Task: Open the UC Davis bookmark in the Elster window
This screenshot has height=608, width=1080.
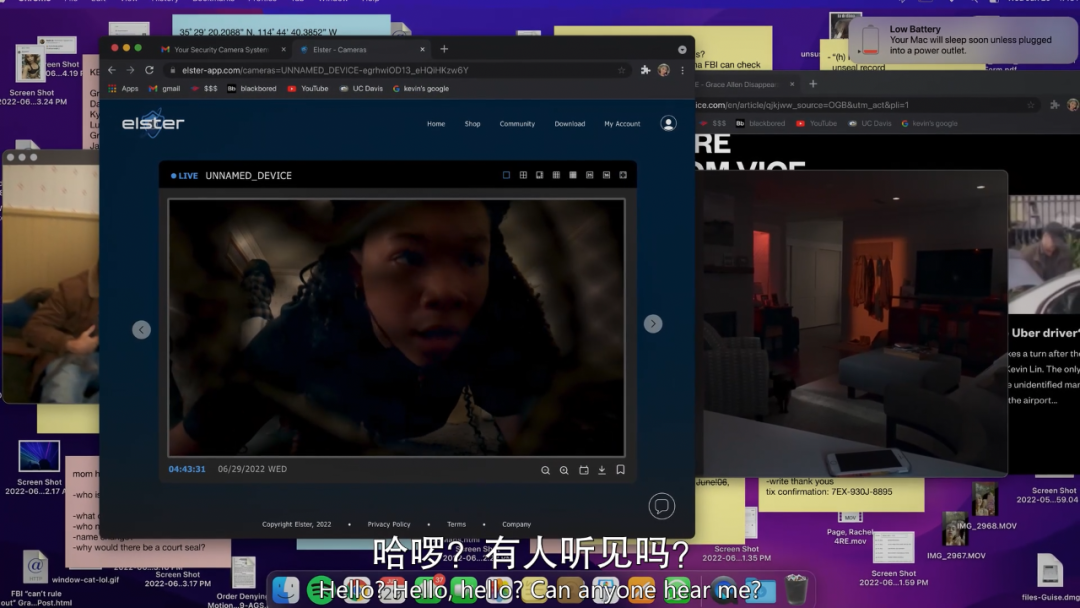Action: click(x=361, y=88)
